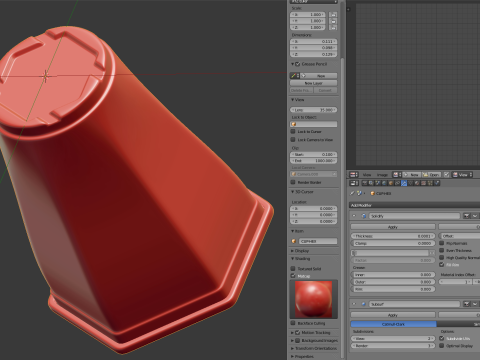480x360 pixels.
Task: Open the Add Modifier dropdown
Action: click(415, 205)
